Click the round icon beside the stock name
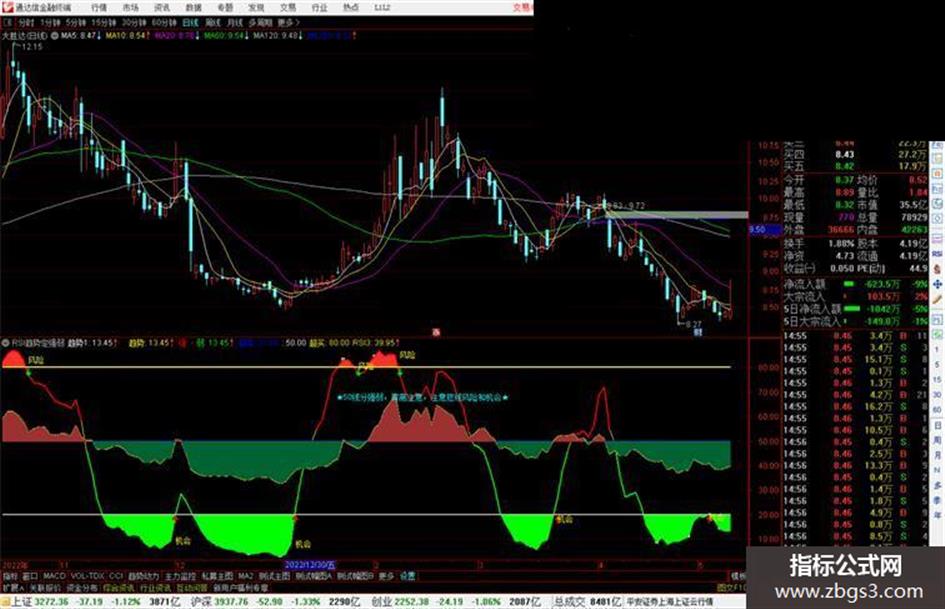 tap(55, 36)
